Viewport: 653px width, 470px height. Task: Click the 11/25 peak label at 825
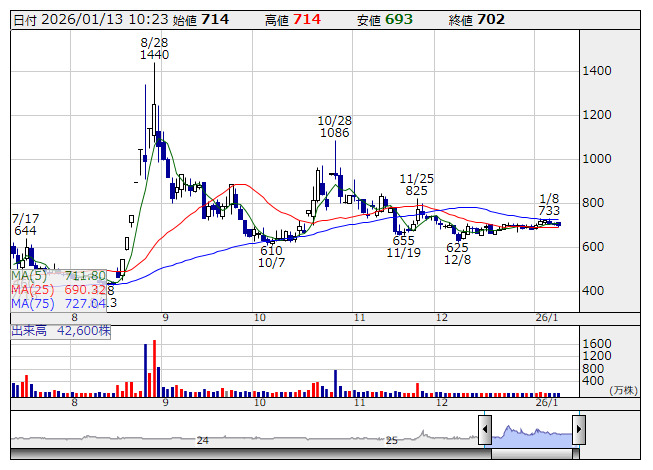417,183
